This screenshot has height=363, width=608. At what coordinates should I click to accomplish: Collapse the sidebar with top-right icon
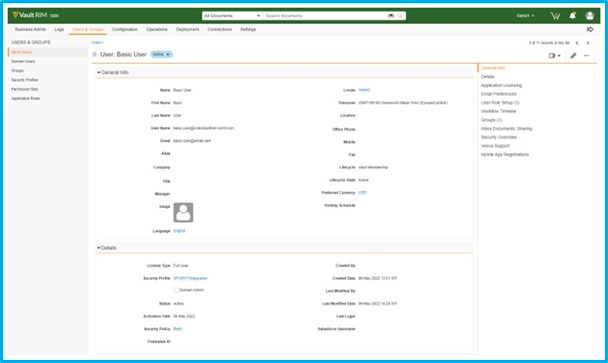(x=590, y=29)
